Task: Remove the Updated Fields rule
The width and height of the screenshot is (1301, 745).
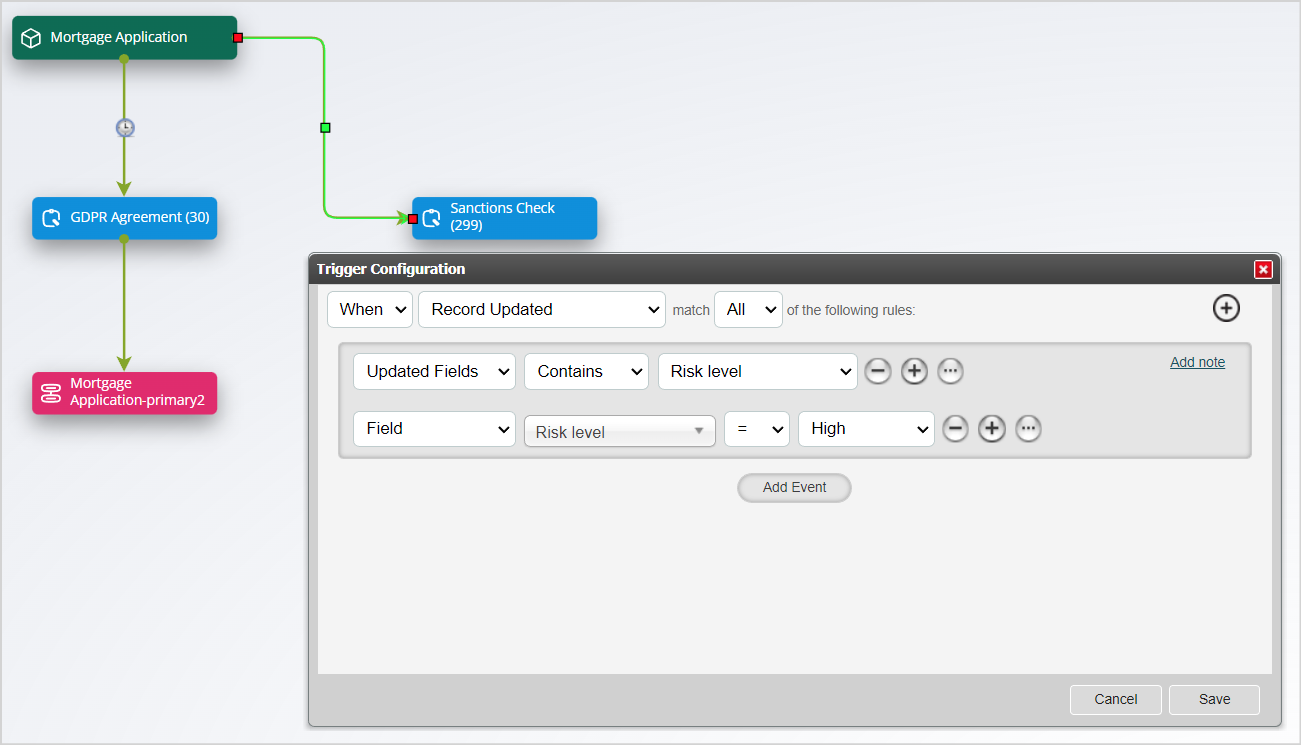Action: tap(878, 371)
